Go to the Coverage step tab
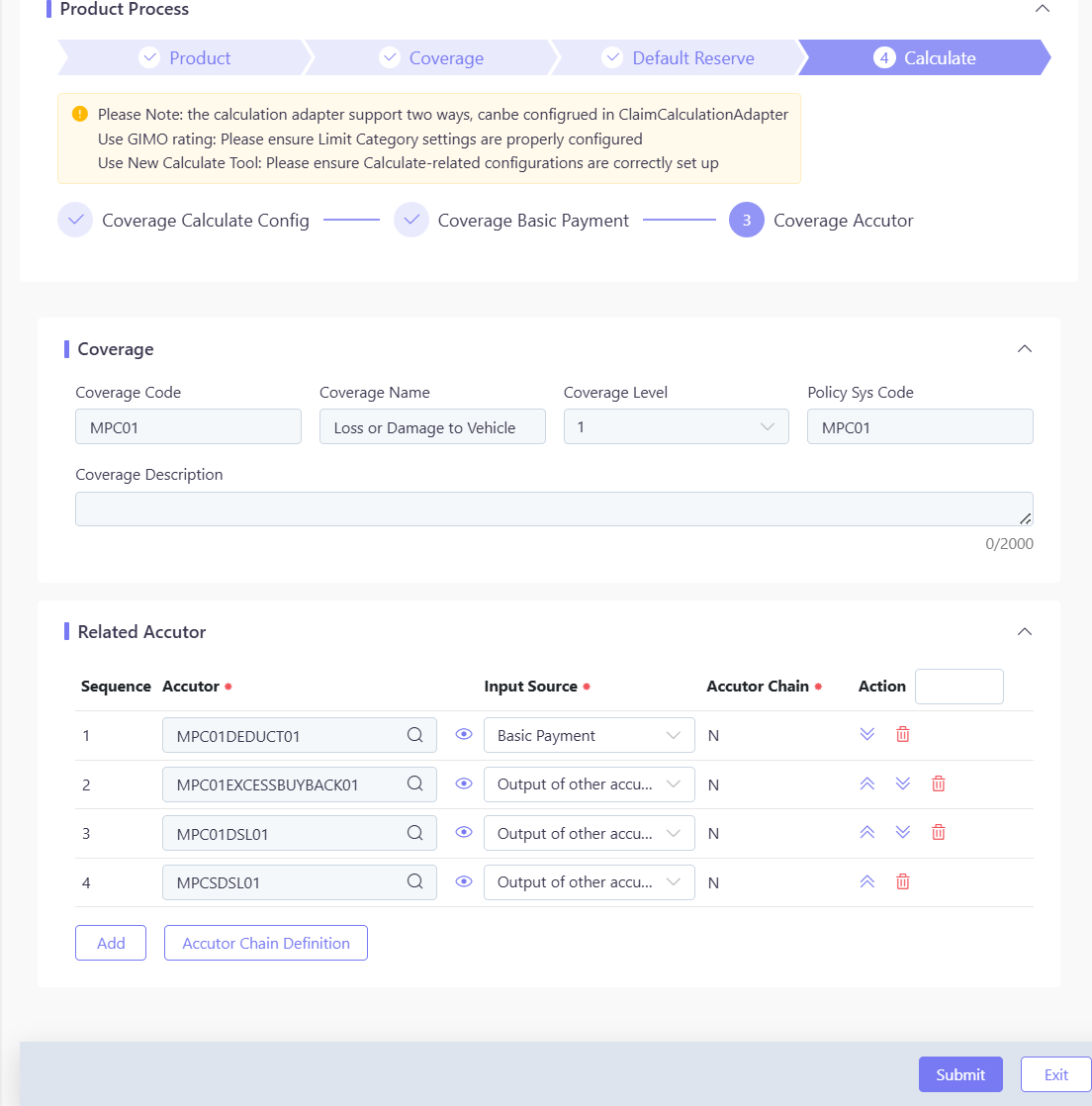Image resolution: width=1092 pixels, height=1106 pixels. 431,57
